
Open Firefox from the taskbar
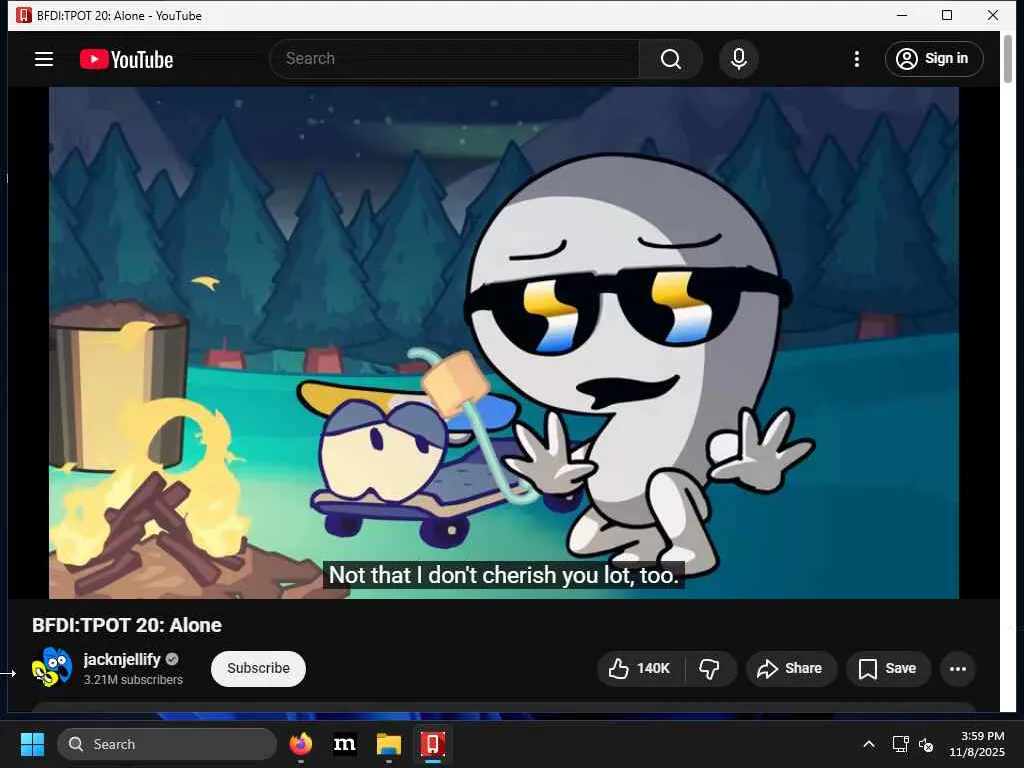tap(300, 744)
